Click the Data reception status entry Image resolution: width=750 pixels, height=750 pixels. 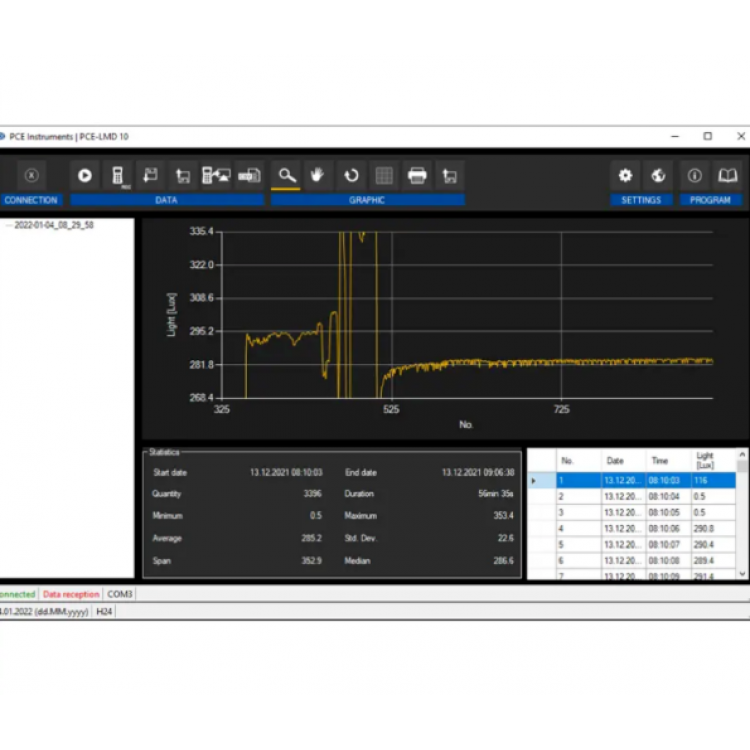(71, 595)
